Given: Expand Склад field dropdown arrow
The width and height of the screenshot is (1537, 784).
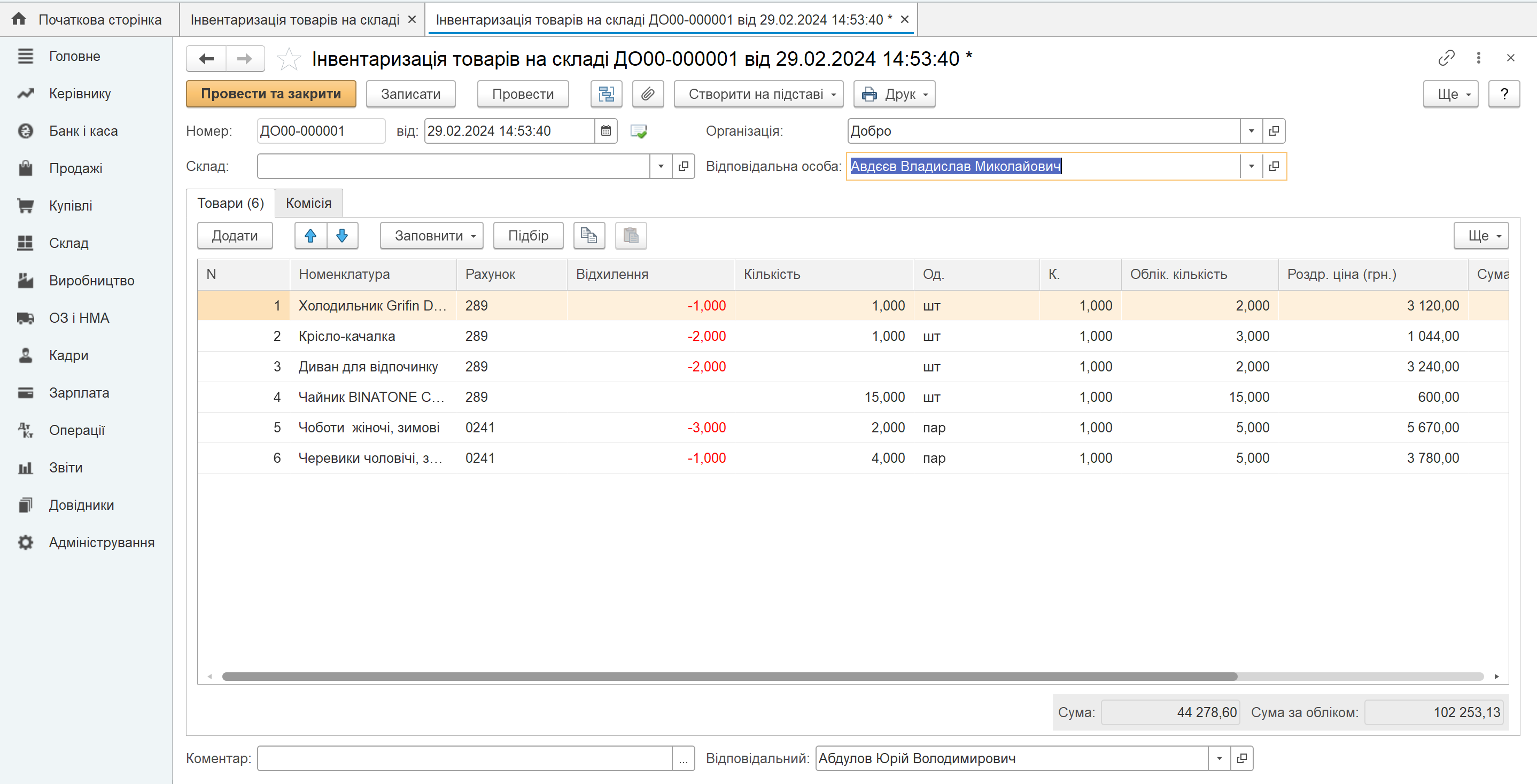Looking at the screenshot, I should (x=661, y=166).
